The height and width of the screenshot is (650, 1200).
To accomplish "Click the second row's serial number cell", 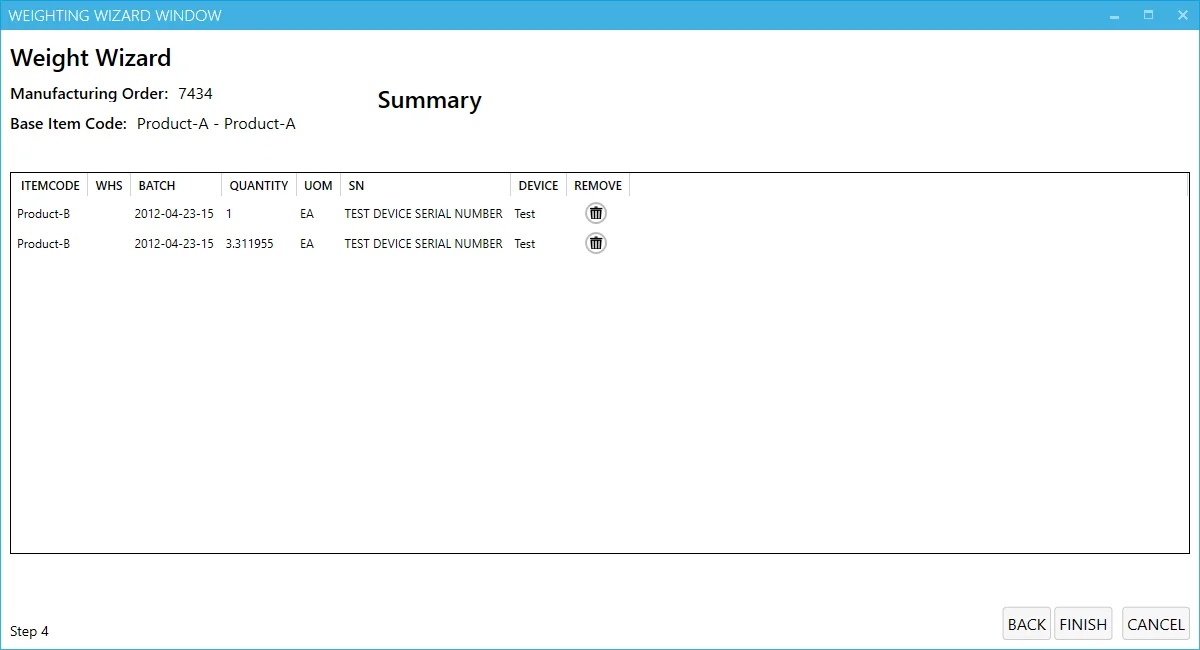I will pyautogui.click(x=423, y=244).
